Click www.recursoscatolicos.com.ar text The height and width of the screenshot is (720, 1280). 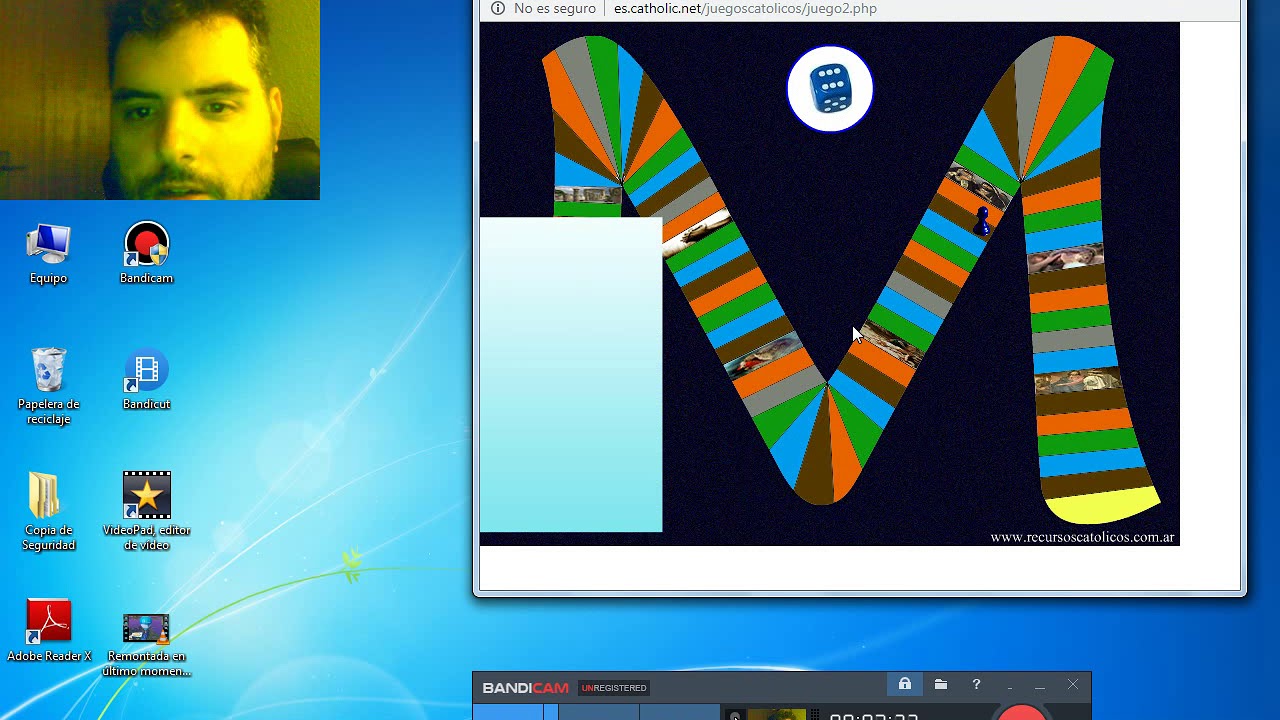(1082, 537)
